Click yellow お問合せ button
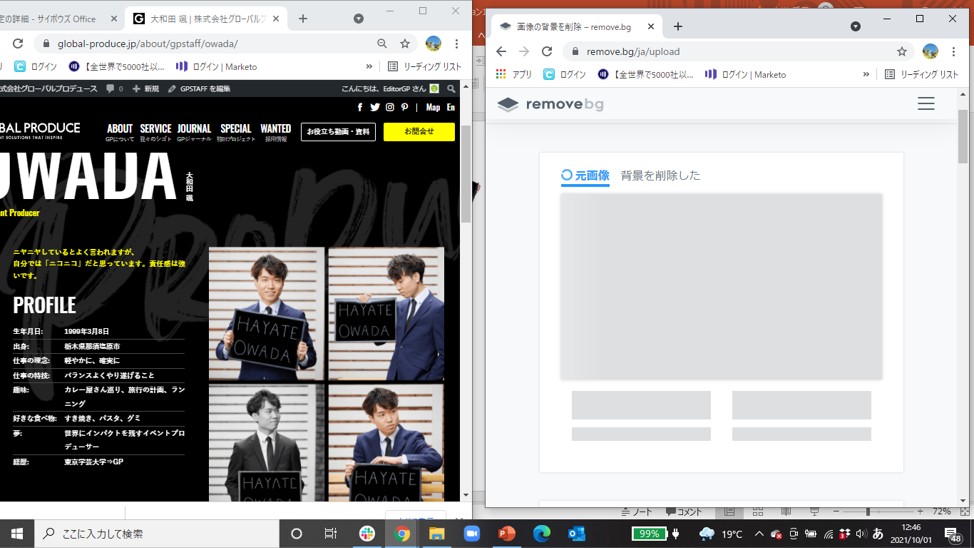974x548 pixels. tap(419, 132)
